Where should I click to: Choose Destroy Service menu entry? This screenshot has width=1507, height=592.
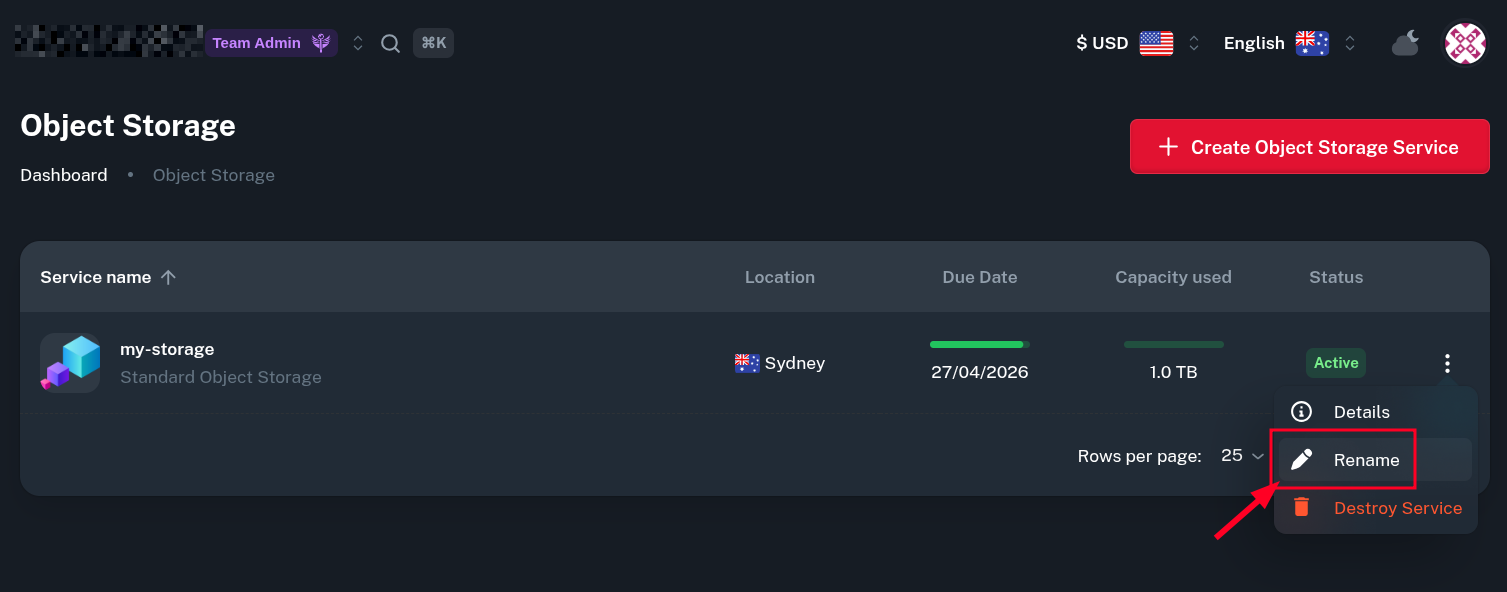(x=1397, y=508)
